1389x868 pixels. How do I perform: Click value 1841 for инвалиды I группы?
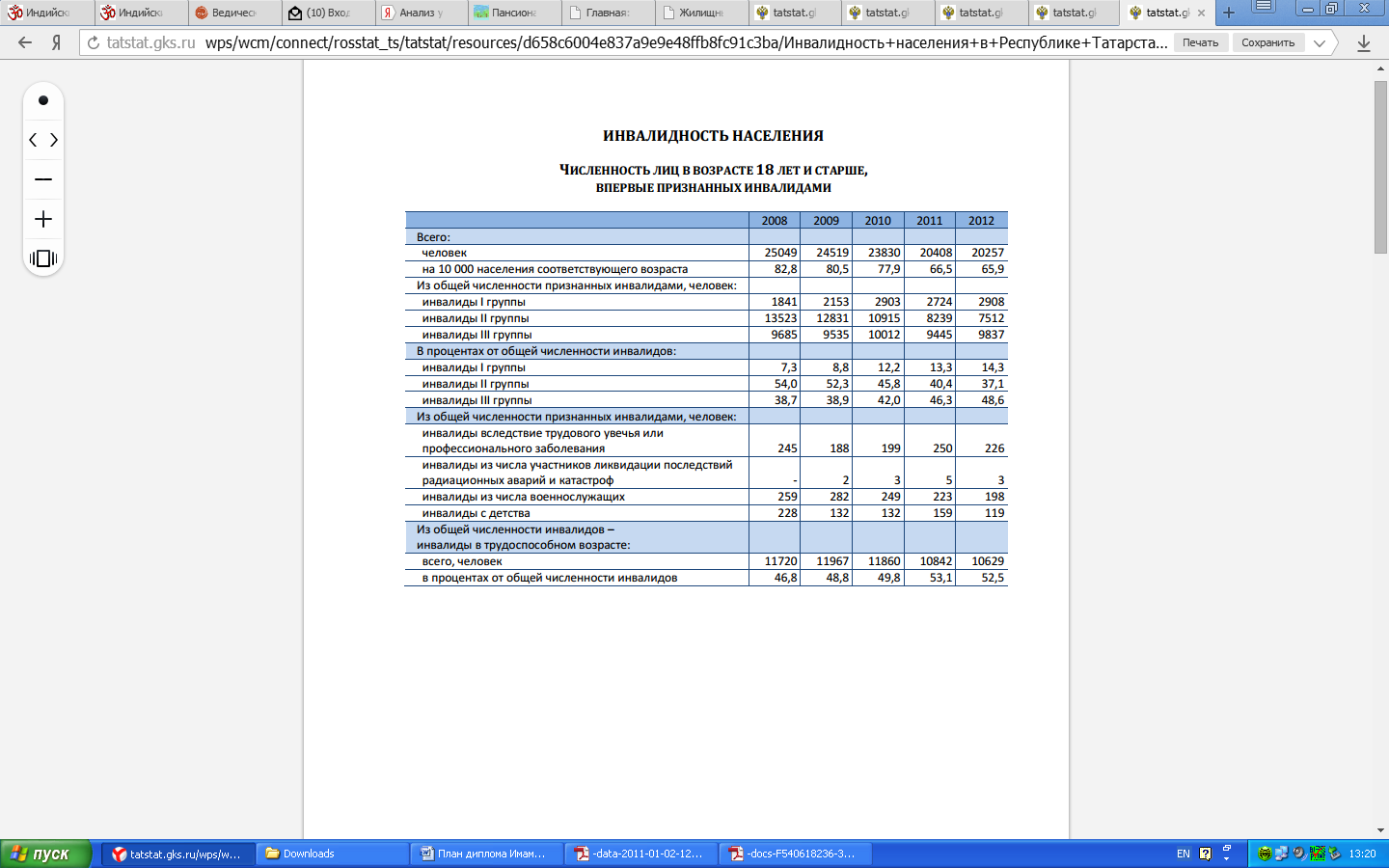pos(784,302)
